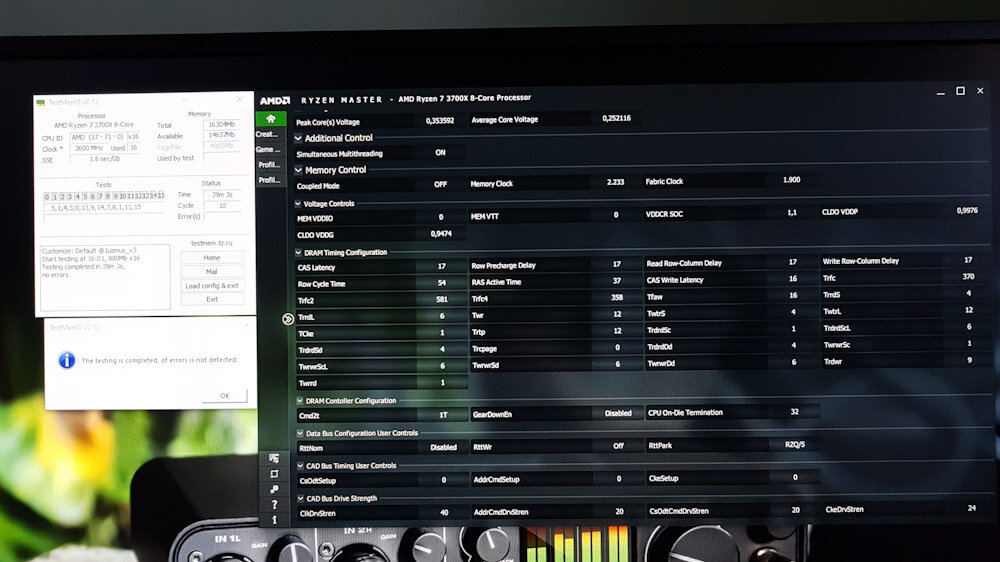
Task: Select the VDDCR SOC value 1,1
Action: point(791,213)
